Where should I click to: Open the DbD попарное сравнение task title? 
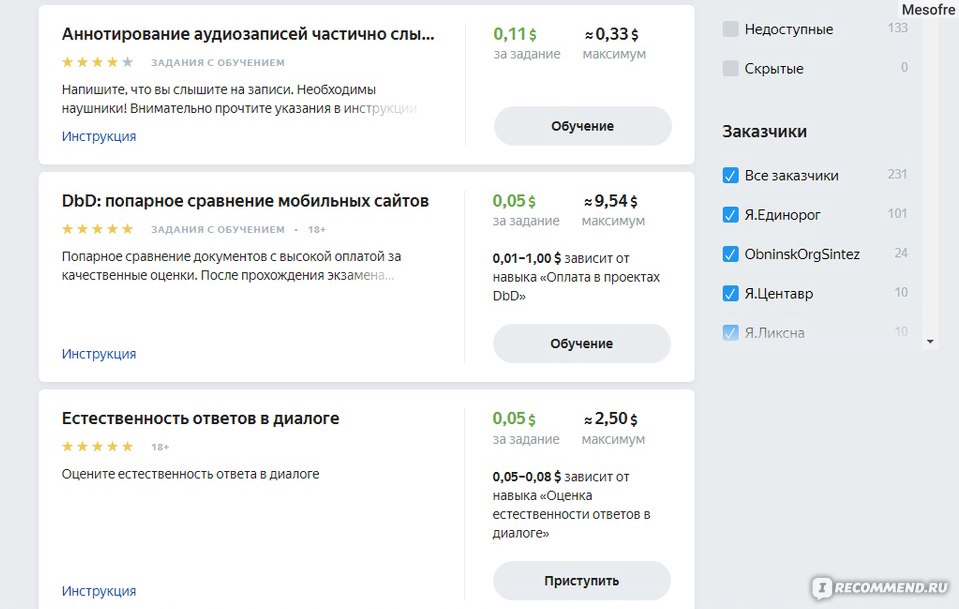pyautogui.click(x=245, y=201)
